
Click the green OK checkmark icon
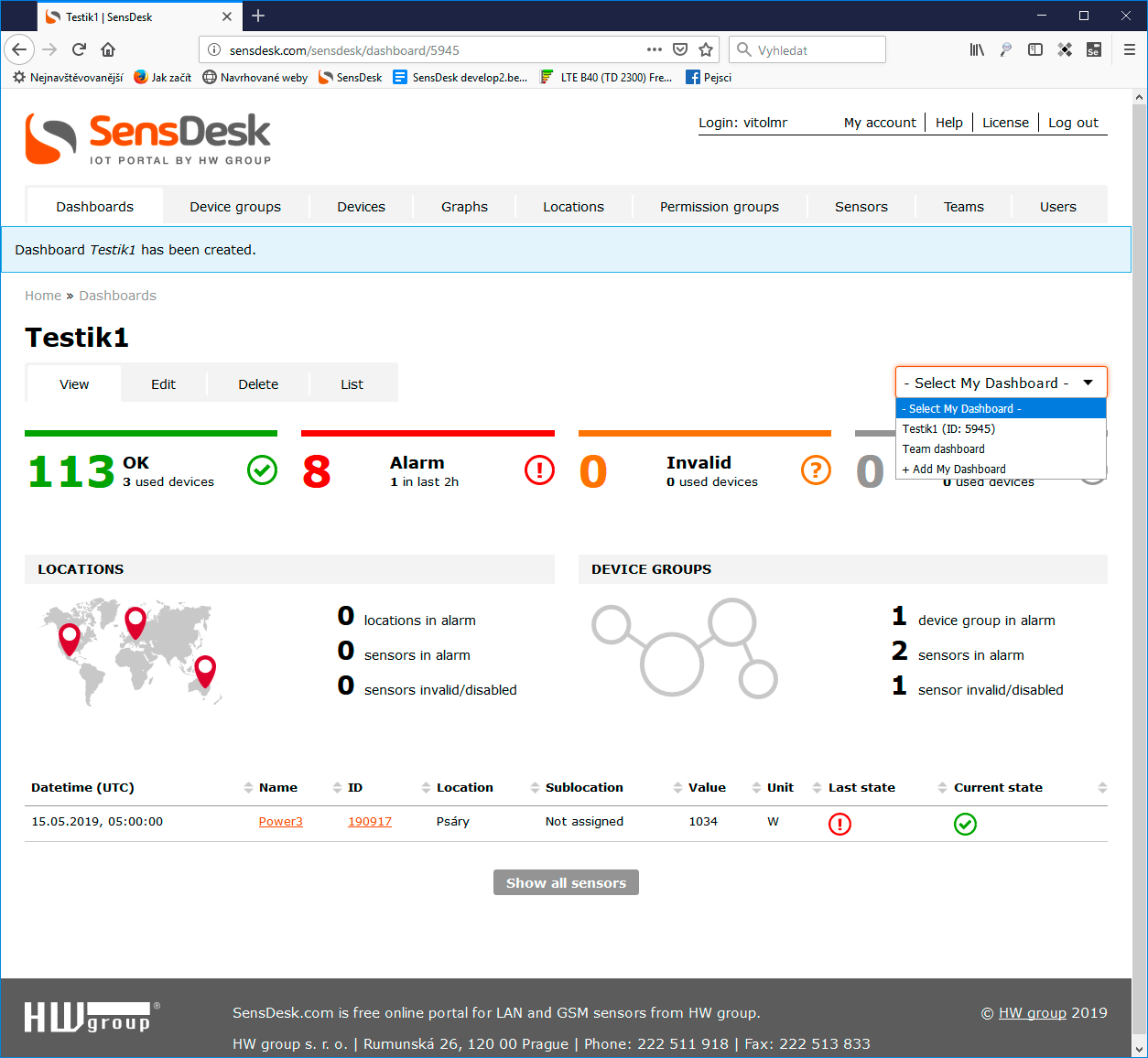pos(262,470)
